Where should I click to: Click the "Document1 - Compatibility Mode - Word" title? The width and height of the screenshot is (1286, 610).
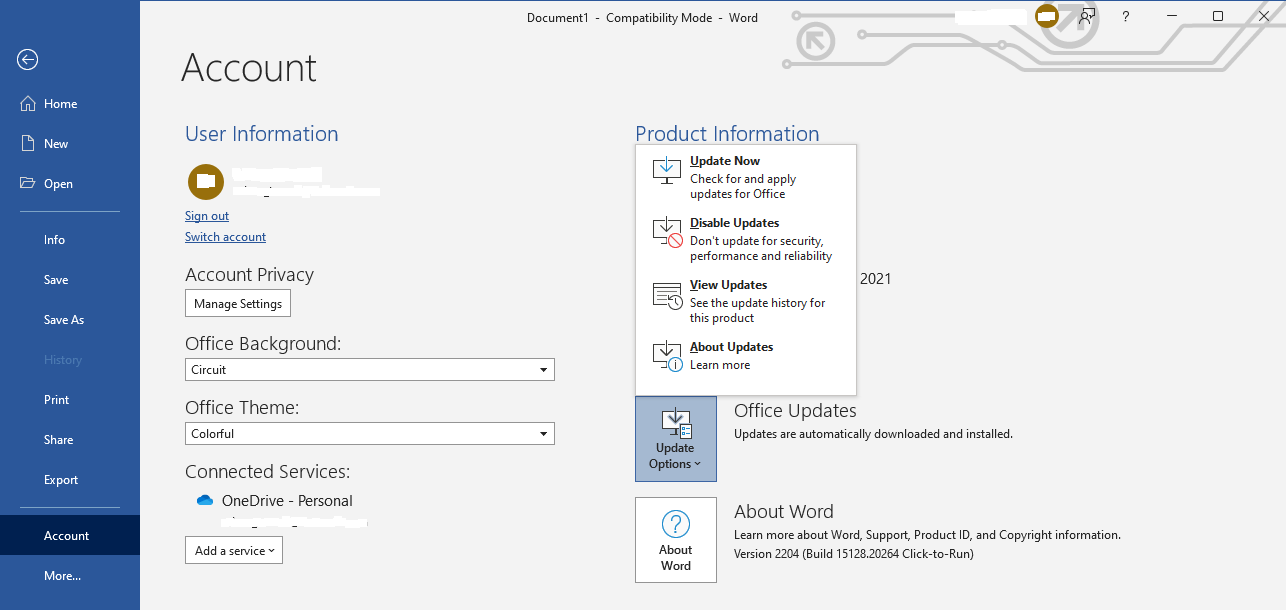pos(642,17)
